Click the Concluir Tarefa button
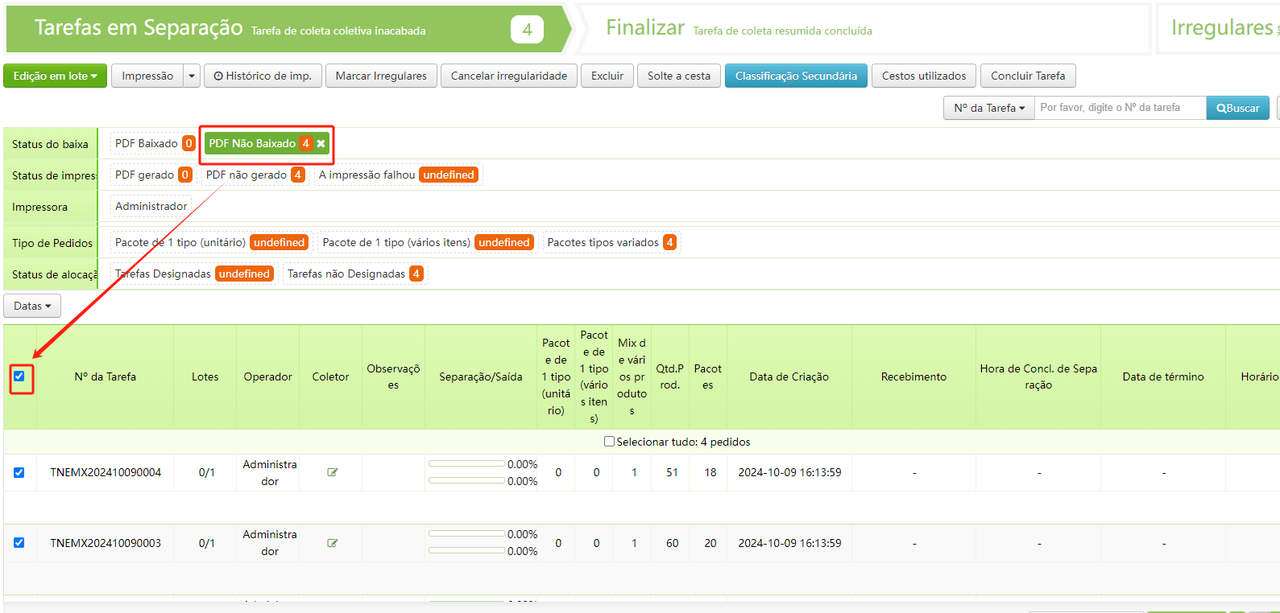This screenshot has height=613, width=1280. pos(1028,76)
